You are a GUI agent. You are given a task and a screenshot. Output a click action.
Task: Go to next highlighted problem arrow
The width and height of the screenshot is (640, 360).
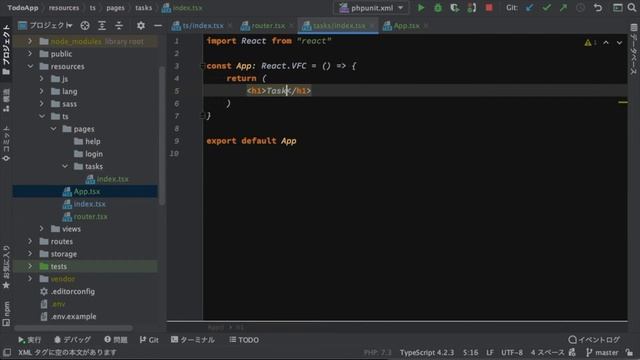coord(619,42)
